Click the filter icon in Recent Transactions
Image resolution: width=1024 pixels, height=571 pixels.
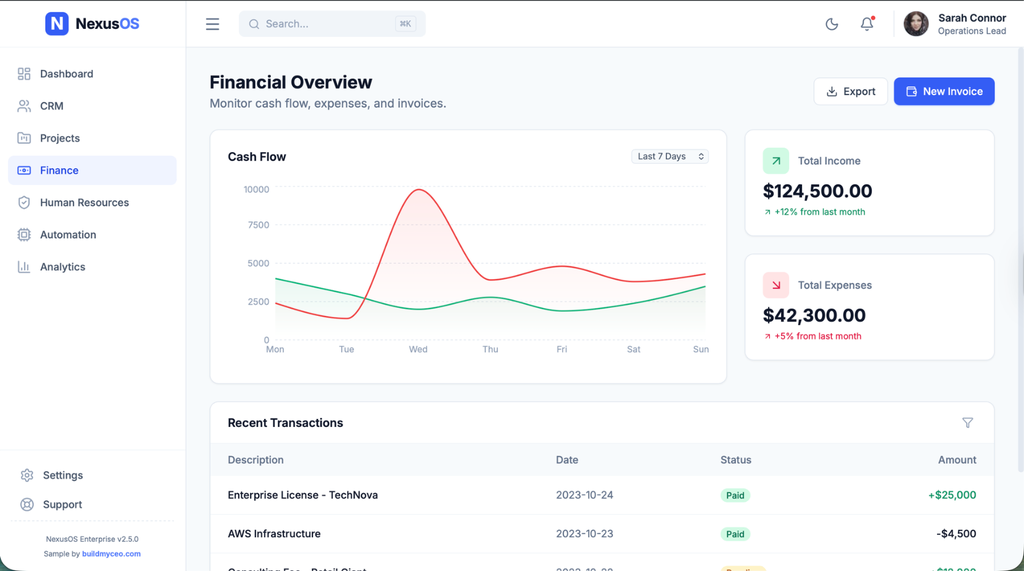tap(967, 423)
